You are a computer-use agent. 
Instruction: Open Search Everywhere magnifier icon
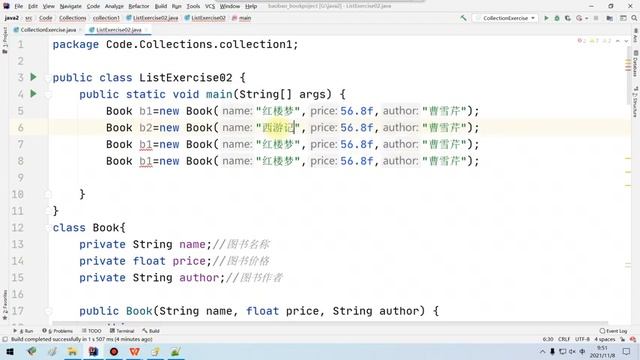634,18
